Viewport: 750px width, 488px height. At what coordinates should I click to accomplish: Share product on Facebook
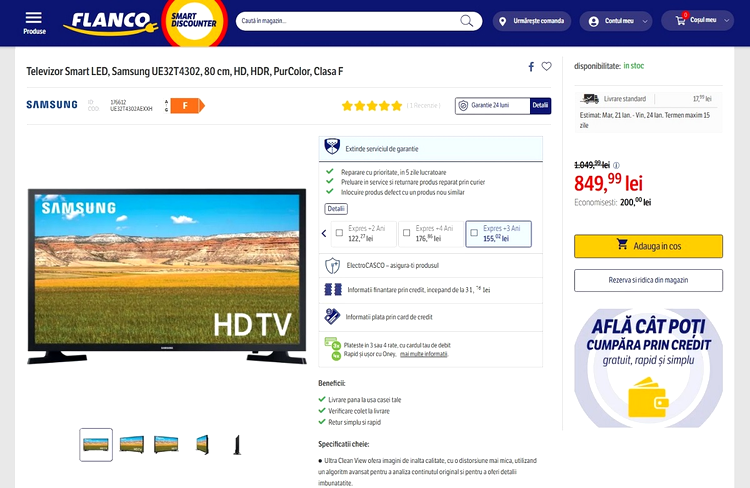click(531, 67)
